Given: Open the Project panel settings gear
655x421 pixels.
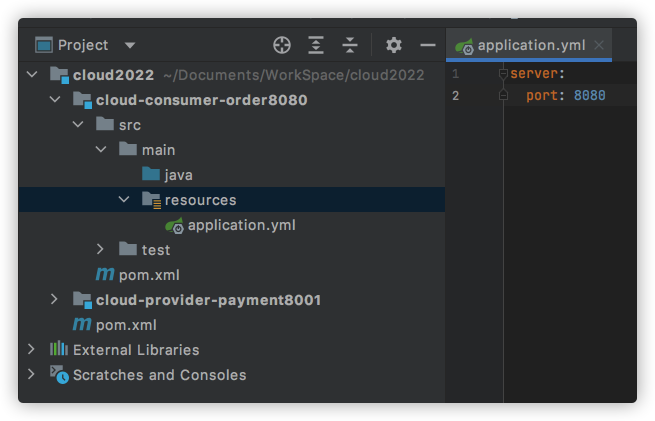Looking at the screenshot, I should [x=394, y=45].
